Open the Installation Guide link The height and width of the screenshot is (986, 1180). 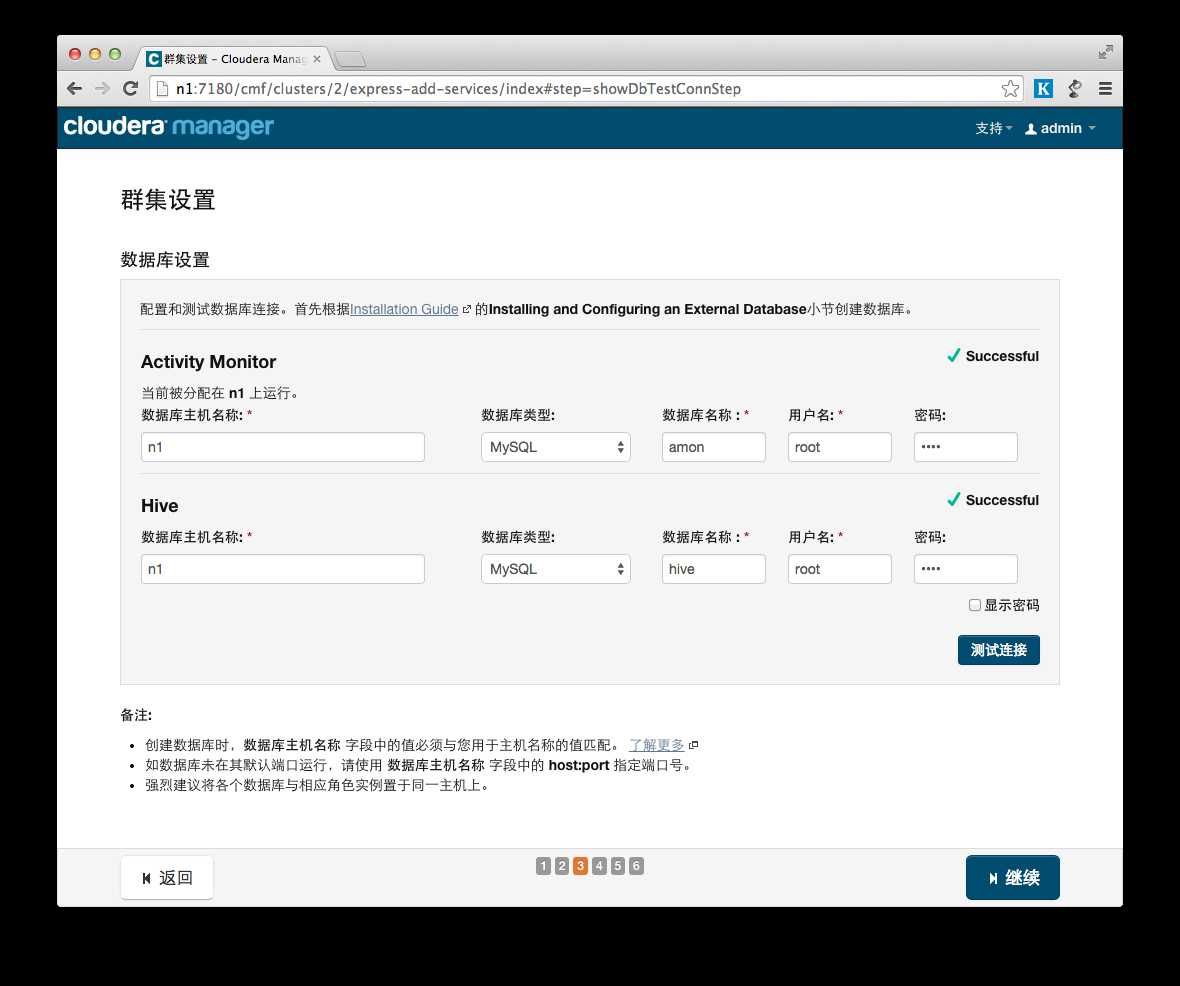[x=404, y=309]
